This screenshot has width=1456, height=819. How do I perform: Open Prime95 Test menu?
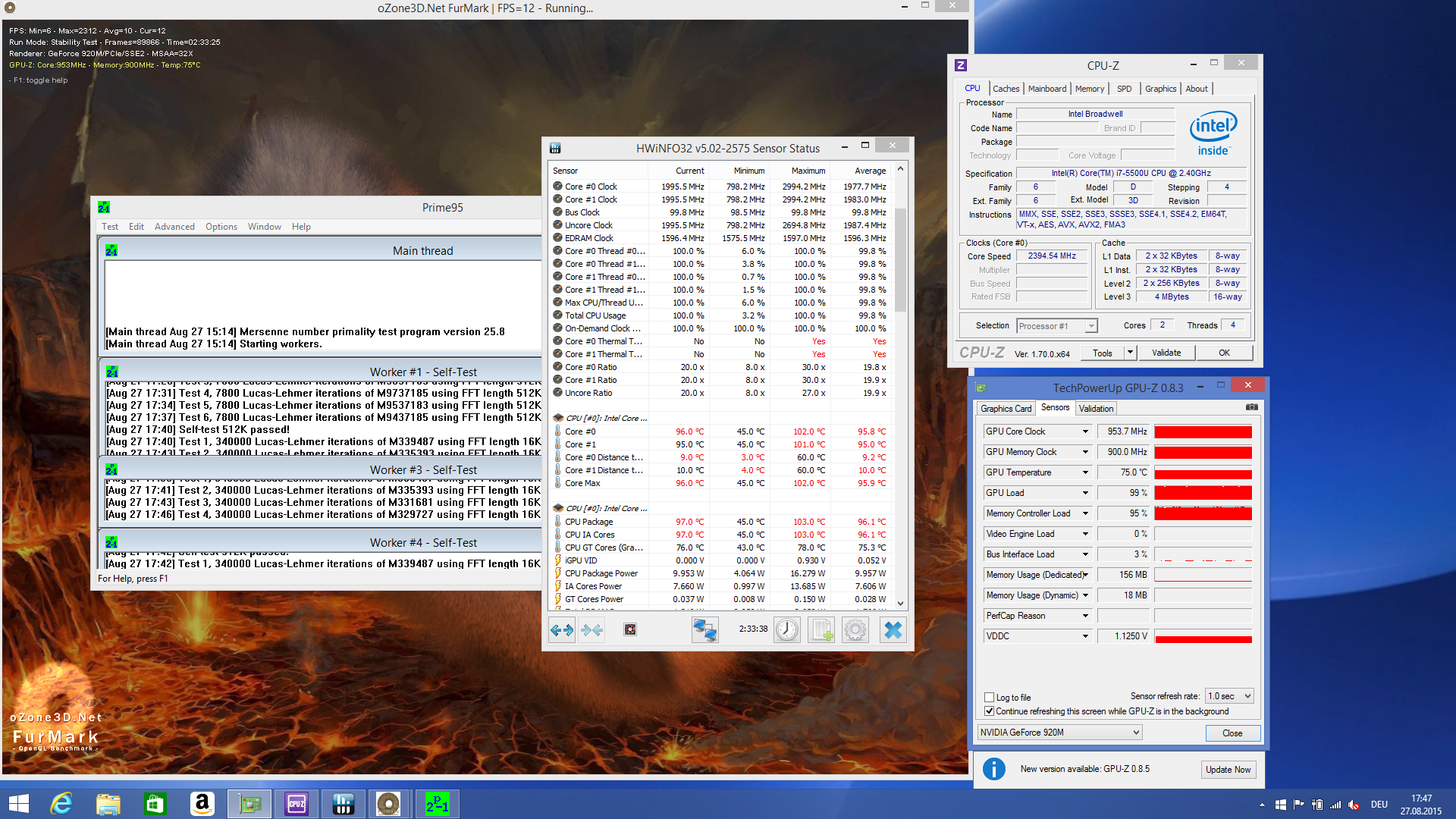tap(110, 227)
